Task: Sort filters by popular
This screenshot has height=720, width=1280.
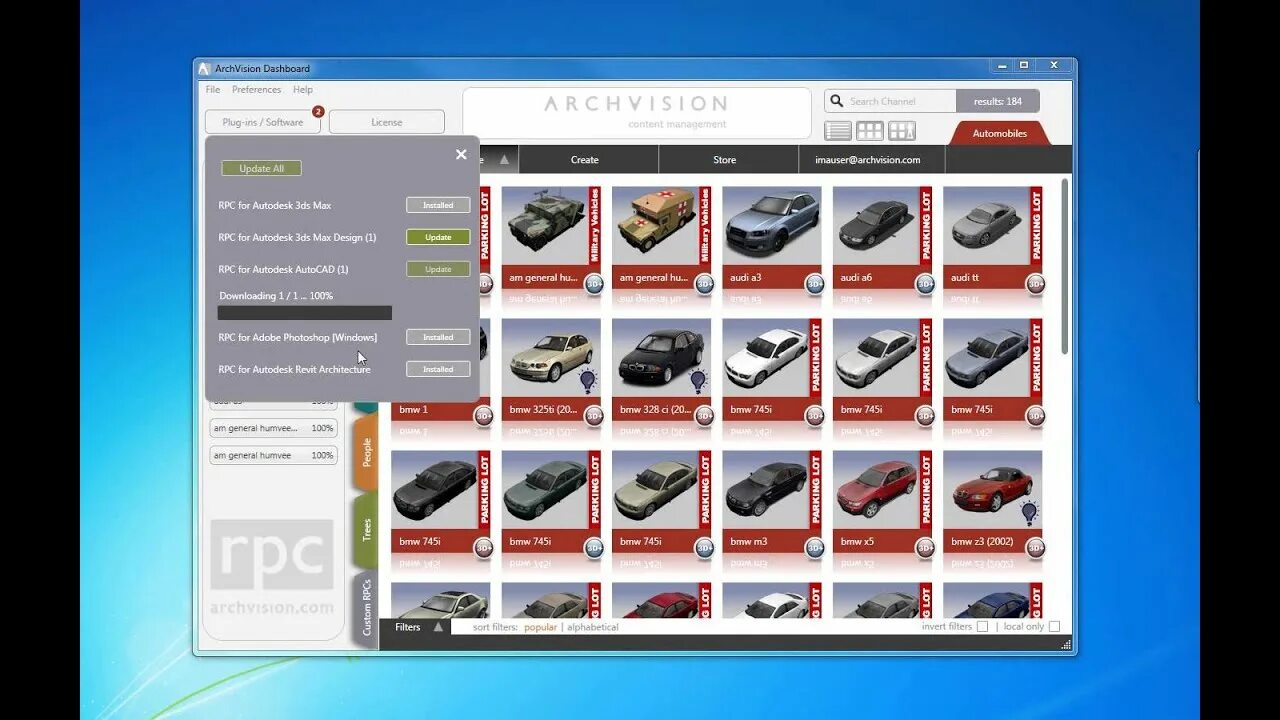Action: [x=540, y=627]
